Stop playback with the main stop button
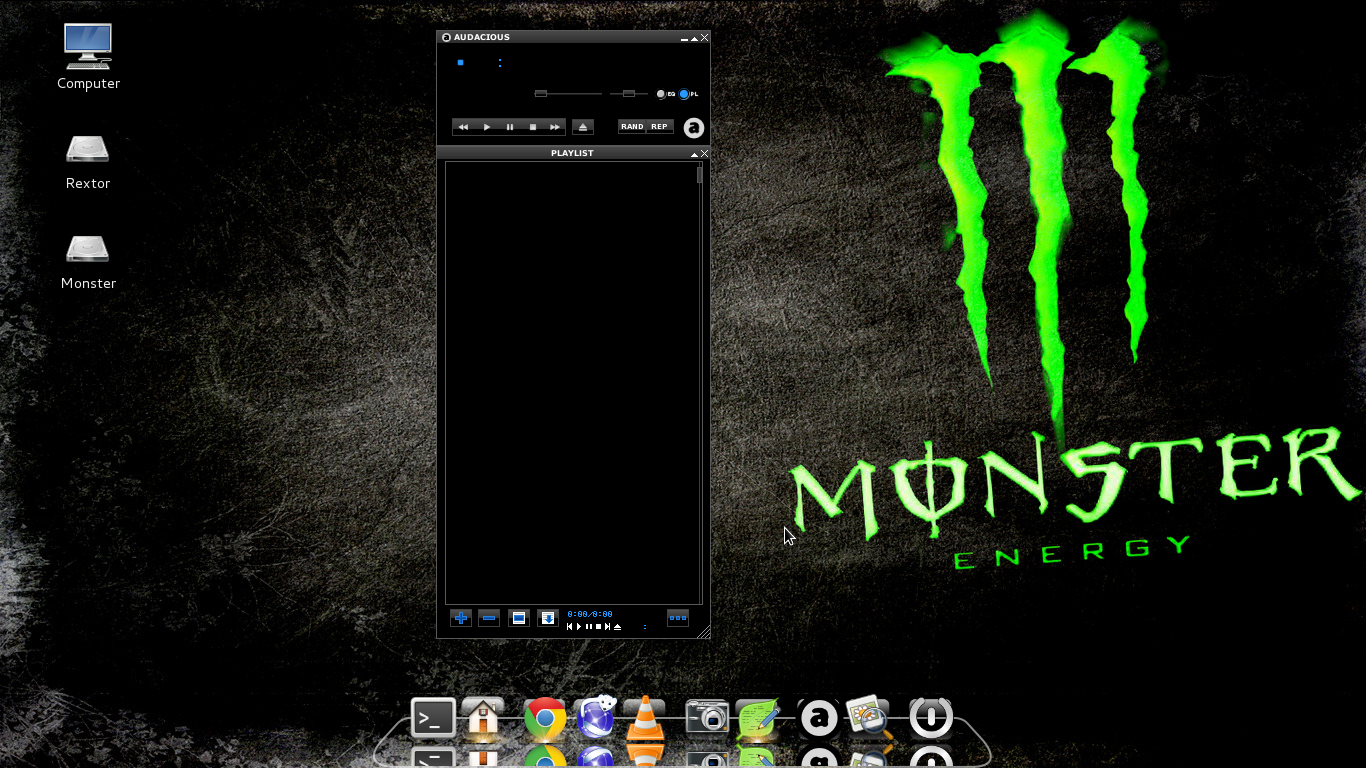This screenshot has height=768, width=1366. pos(533,127)
